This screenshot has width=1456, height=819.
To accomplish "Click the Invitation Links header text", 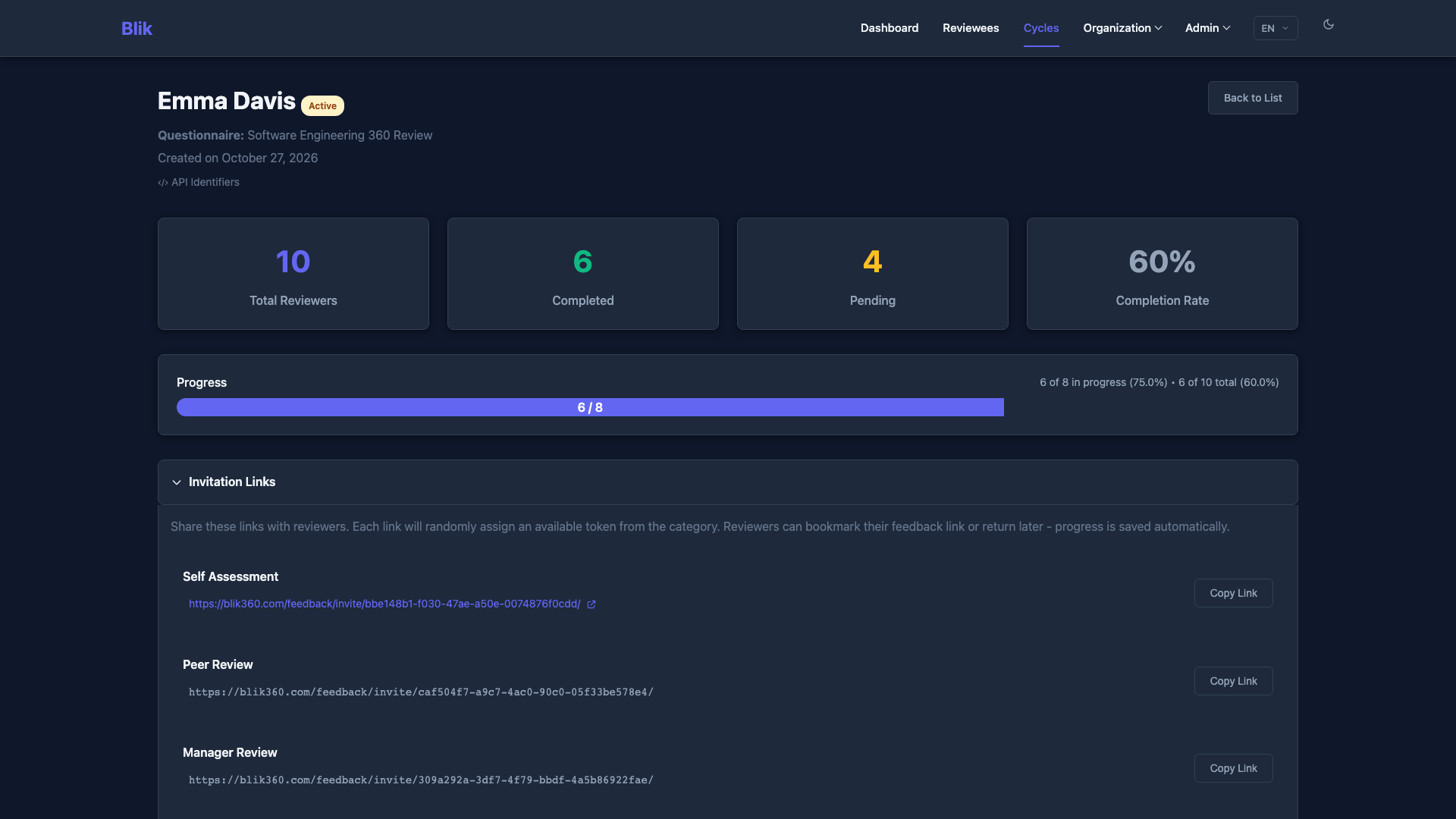I will [x=232, y=482].
